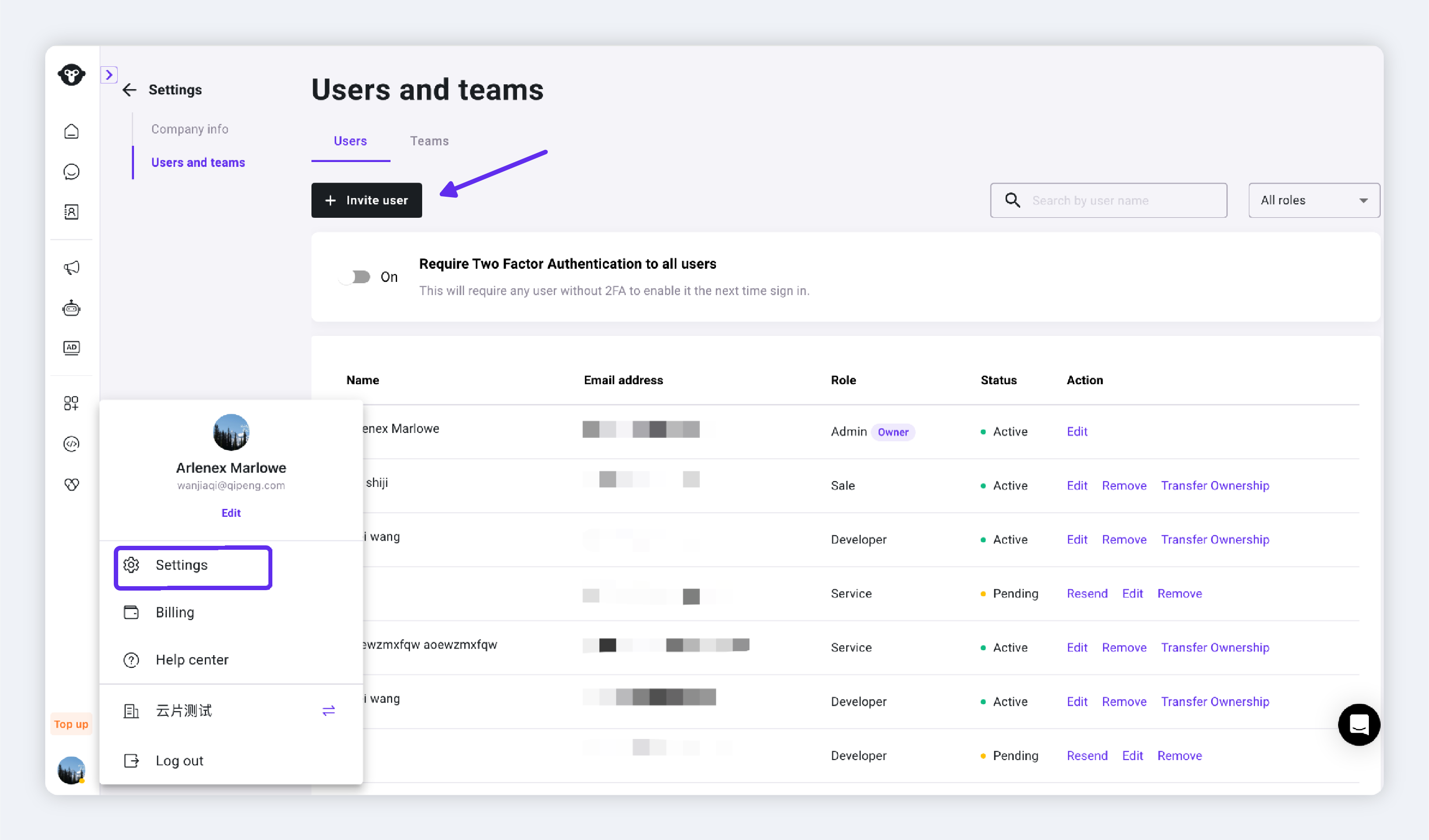Click Transfer Ownership for shiji
This screenshot has height=840, width=1429.
point(1215,486)
